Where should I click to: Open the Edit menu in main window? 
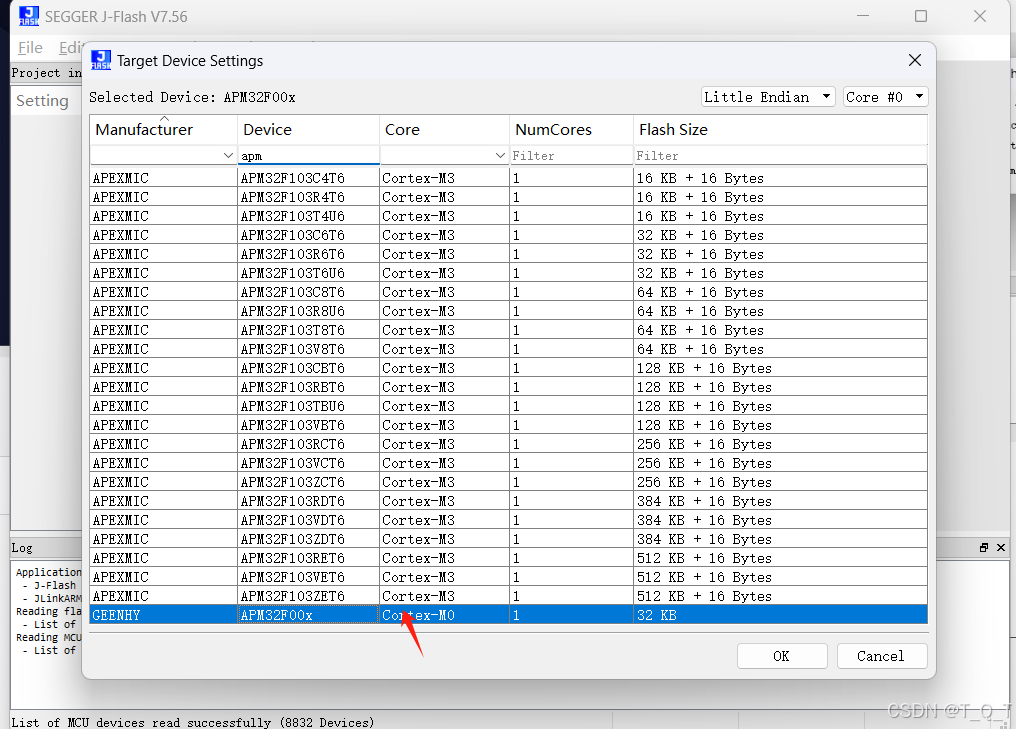coord(70,48)
